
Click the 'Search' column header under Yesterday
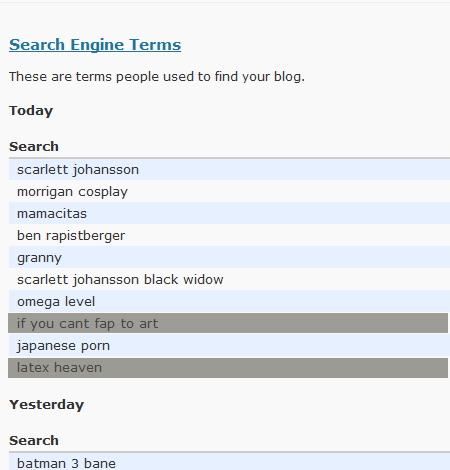34,441
